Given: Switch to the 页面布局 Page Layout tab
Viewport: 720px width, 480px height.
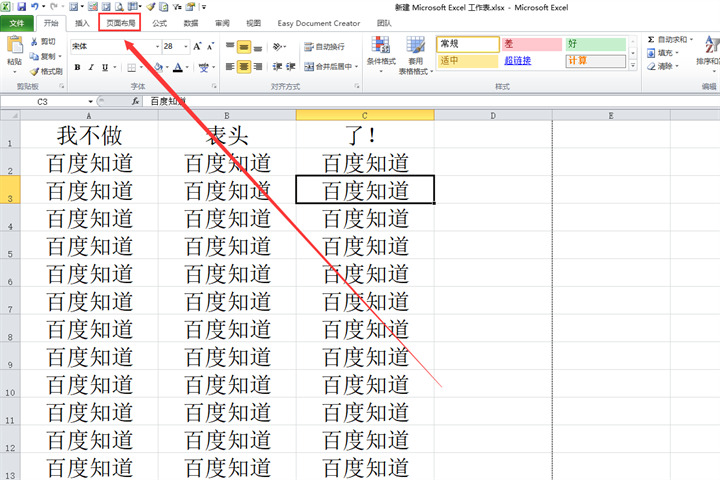Looking at the screenshot, I should tap(120, 23).
